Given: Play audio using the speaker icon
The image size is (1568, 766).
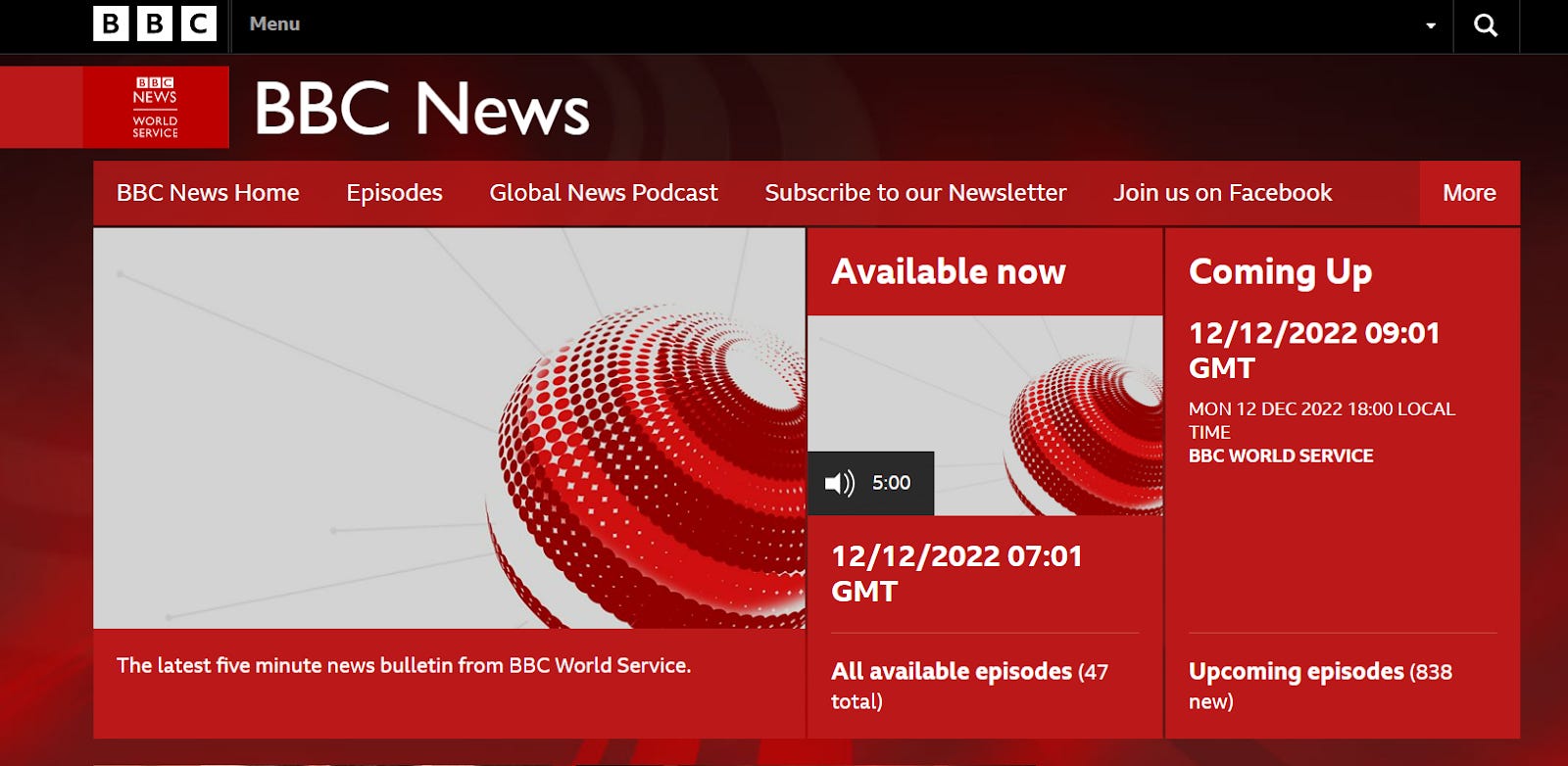Looking at the screenshot, I should pos(840,483).
